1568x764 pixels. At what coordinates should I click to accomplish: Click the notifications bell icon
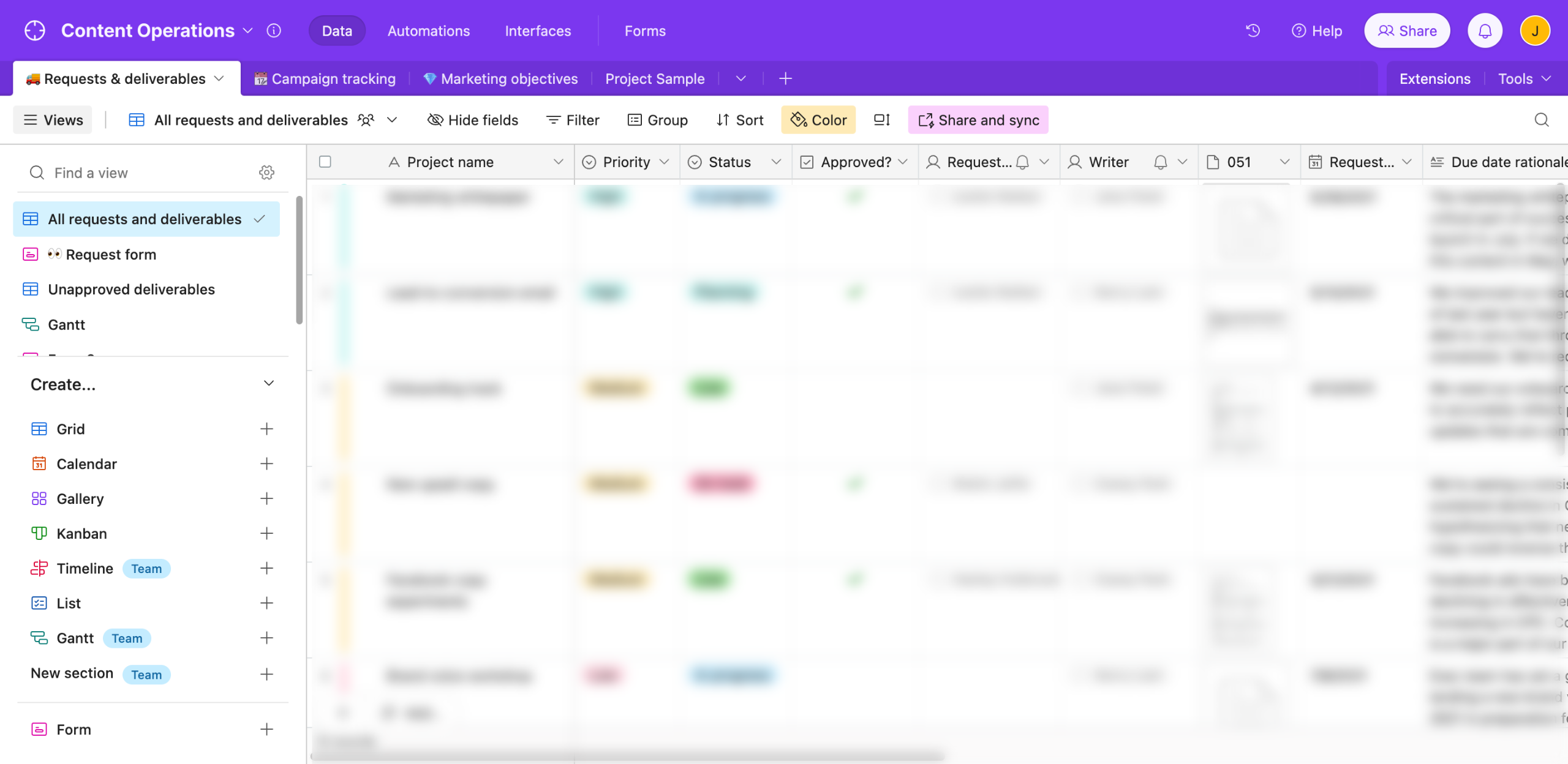pyautogui.click(x=1485, y=31)
